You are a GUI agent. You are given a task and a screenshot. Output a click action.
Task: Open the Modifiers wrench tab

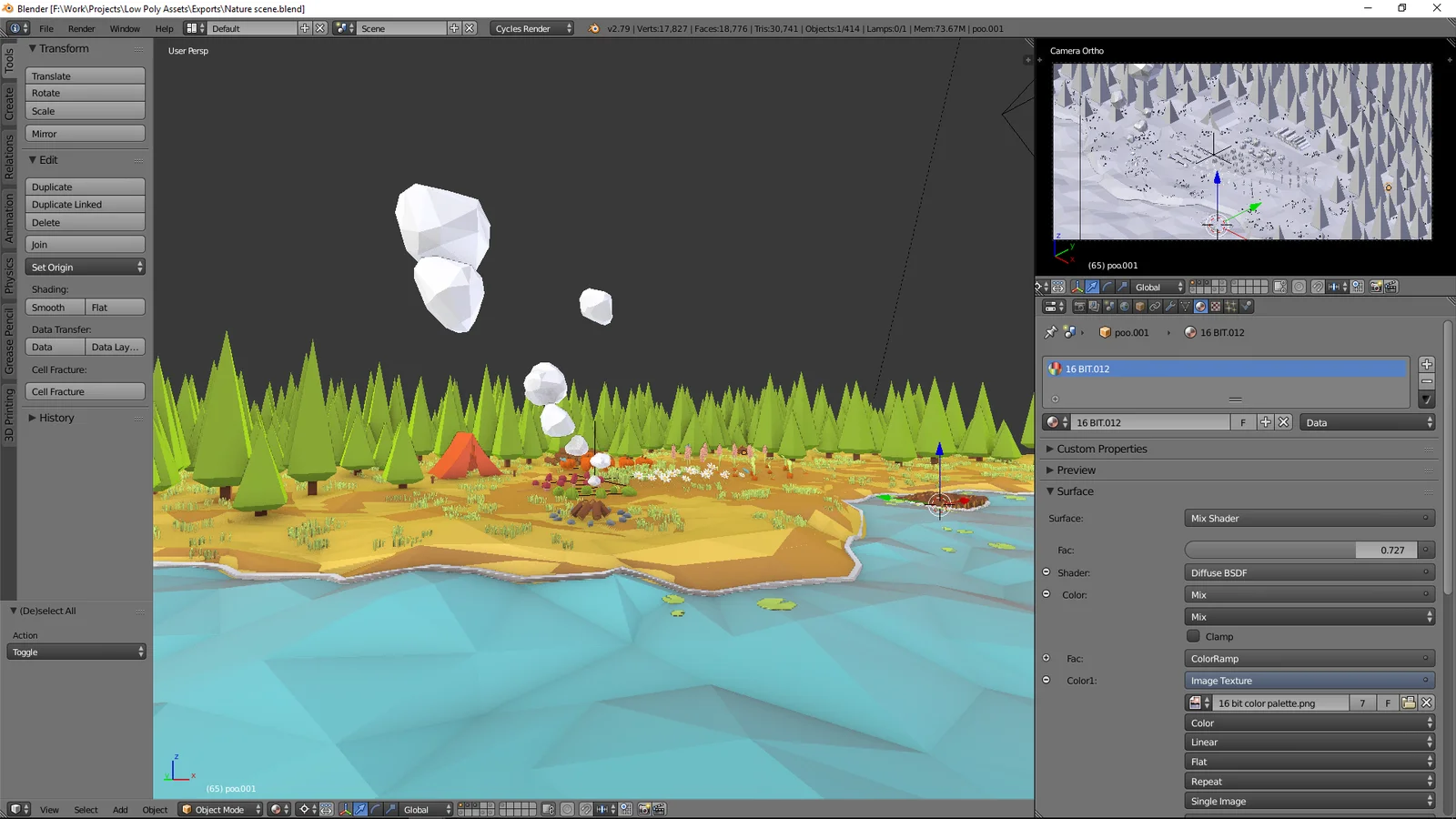1170,307
